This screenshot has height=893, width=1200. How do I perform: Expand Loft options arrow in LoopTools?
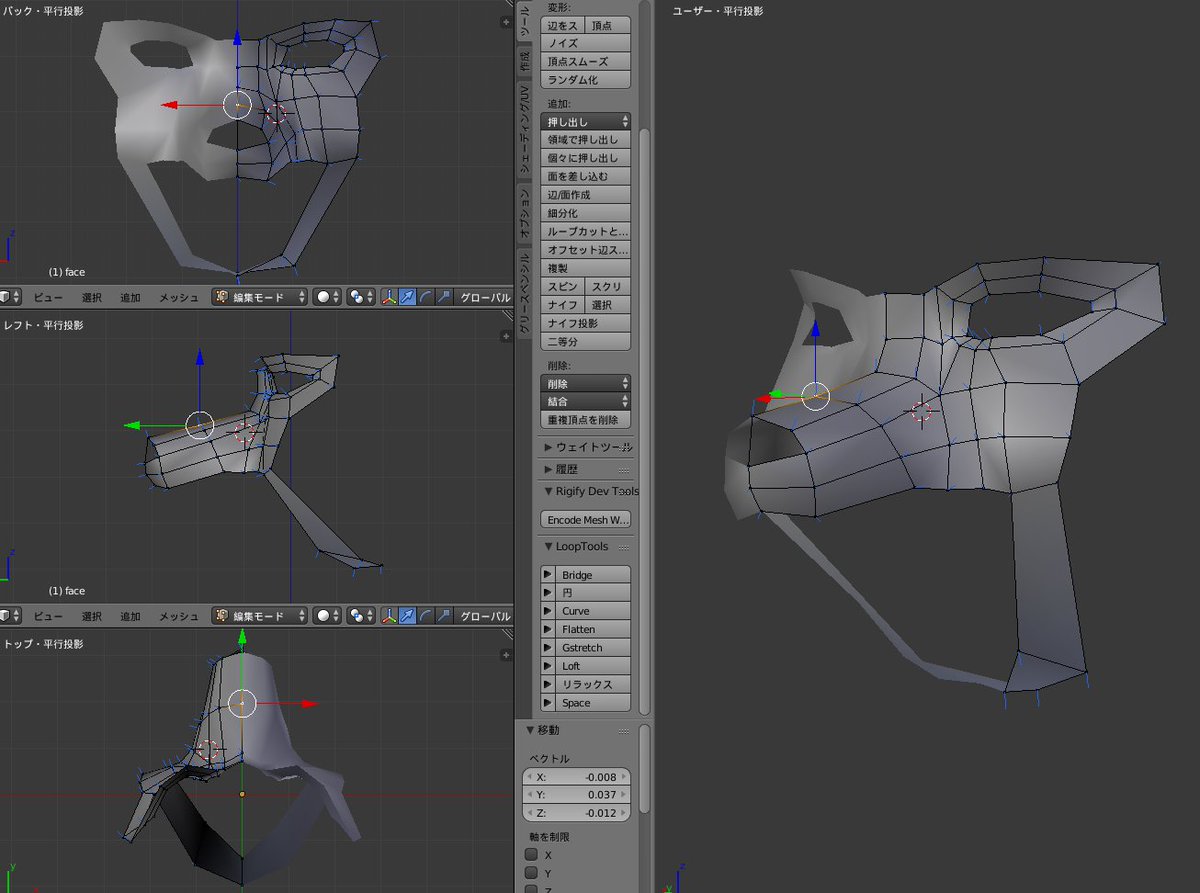(x=547, y=666)
